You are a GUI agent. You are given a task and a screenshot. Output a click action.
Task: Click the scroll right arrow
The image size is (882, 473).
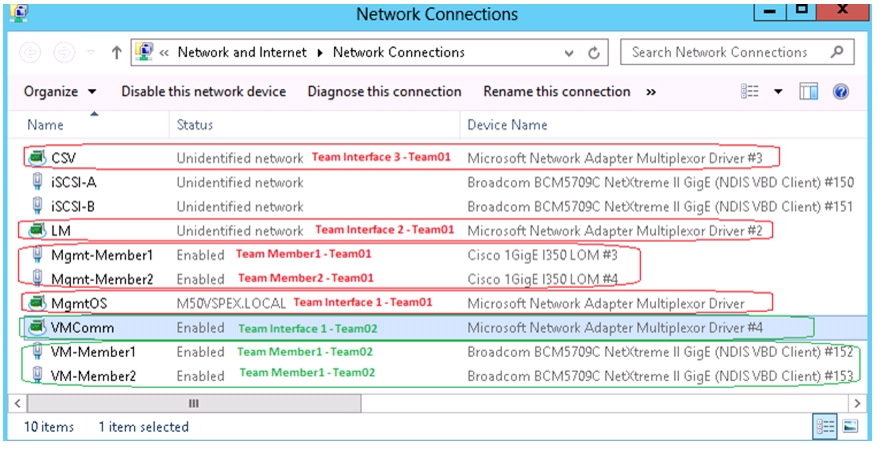click(x=857, y=403)
